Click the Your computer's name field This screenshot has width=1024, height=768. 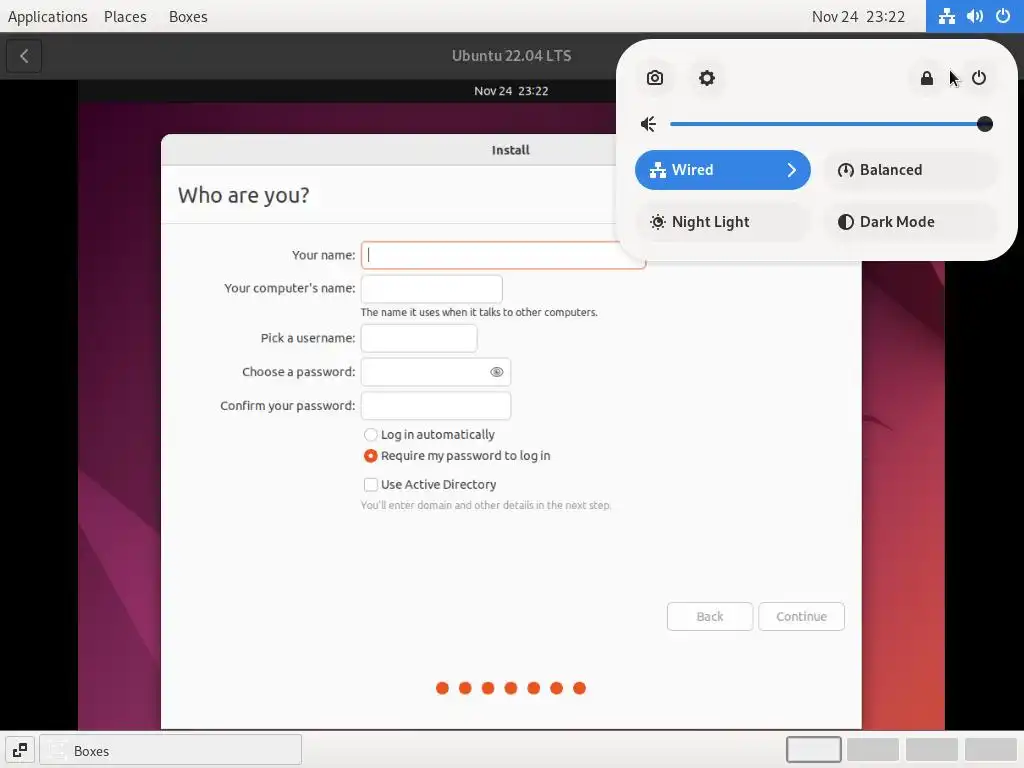coord(432,289)
